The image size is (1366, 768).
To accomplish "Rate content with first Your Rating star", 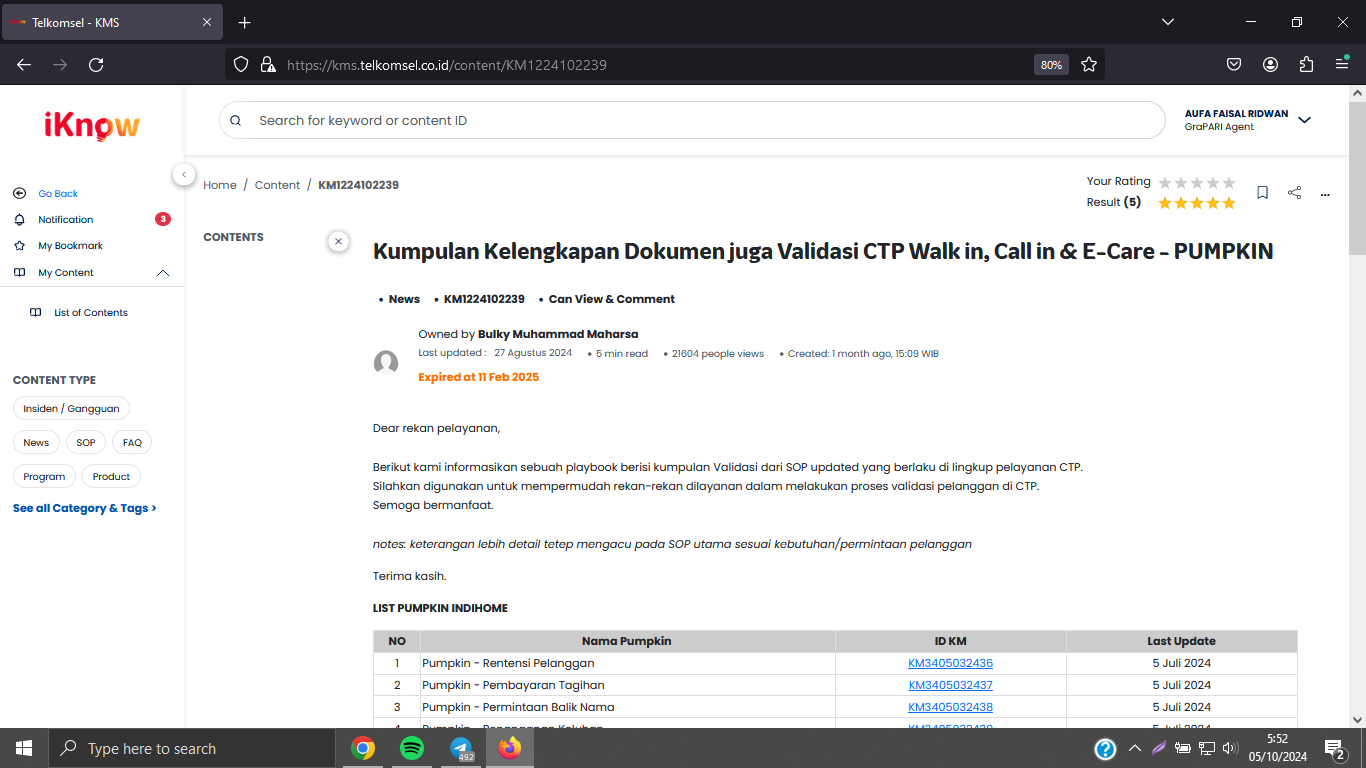I will tap(1166, 182).
